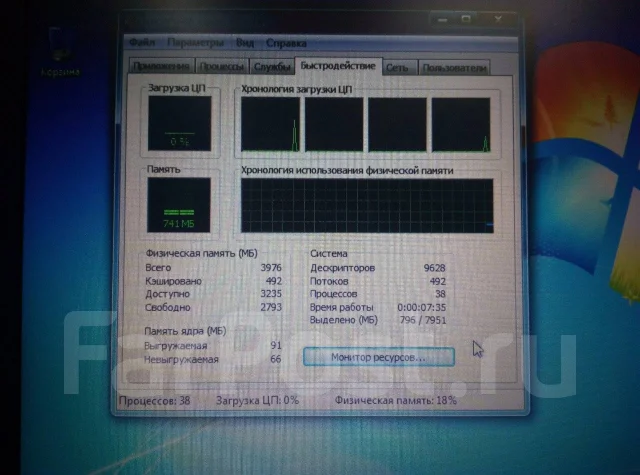Click the Кэшировано memory row label
Image resolution: width=640 pixels, height=475 pixels.
coord(173,281)
